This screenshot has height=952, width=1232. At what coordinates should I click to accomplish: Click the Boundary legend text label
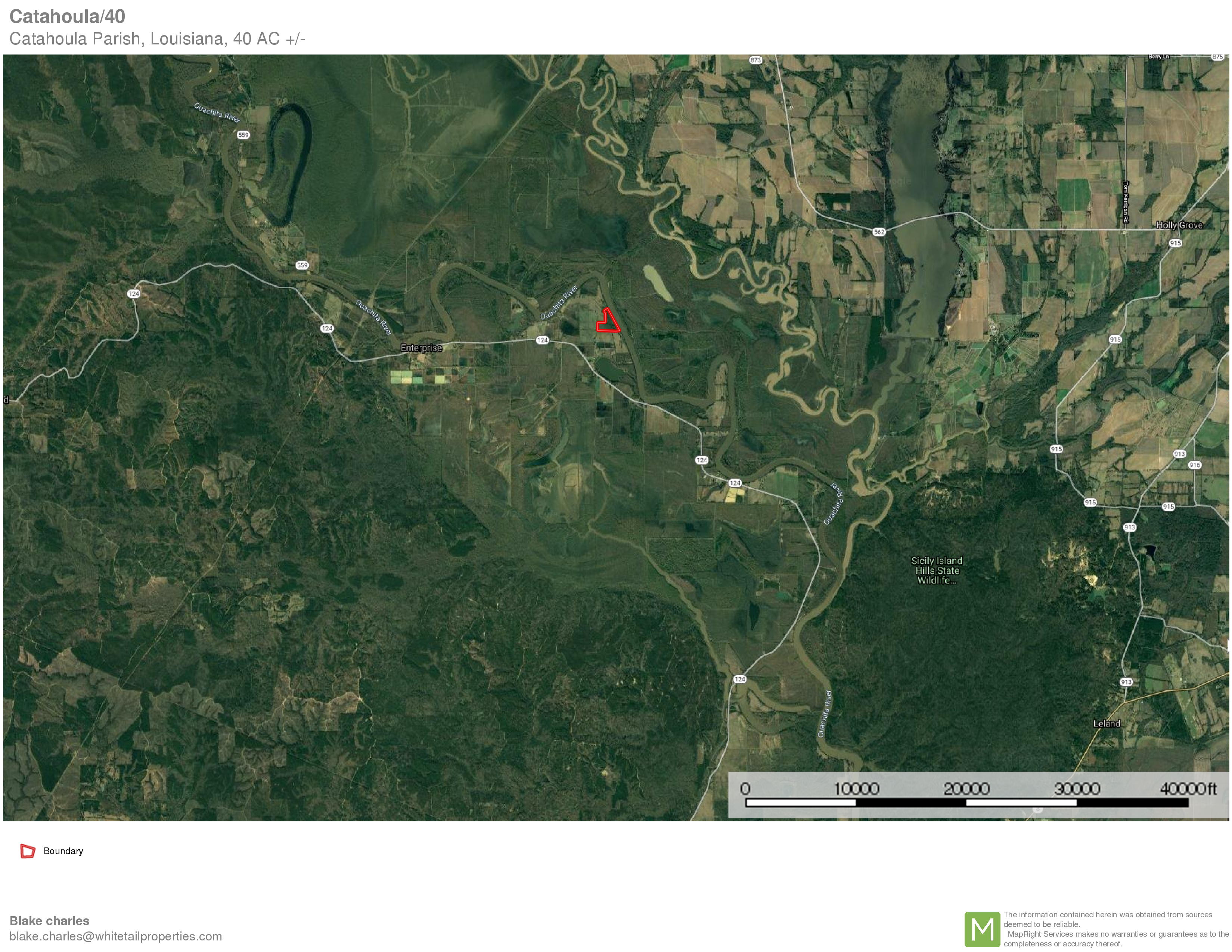click(63, 851)
